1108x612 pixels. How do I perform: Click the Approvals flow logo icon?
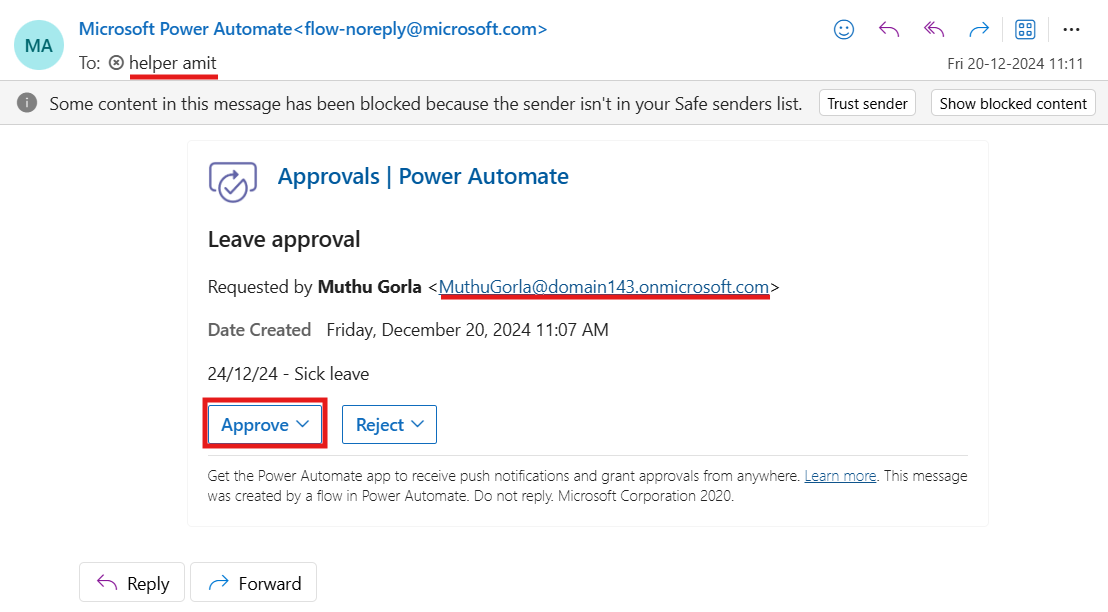pyautogui.click(x=233, y=182)
